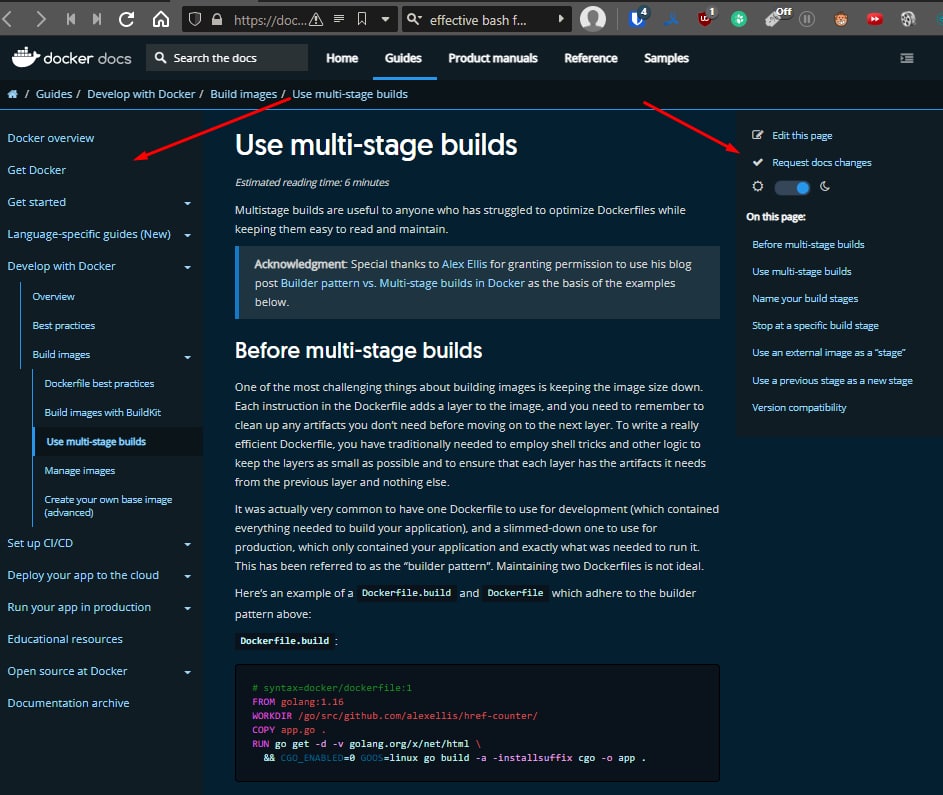Click the green round extension icon

click(739, 19)
